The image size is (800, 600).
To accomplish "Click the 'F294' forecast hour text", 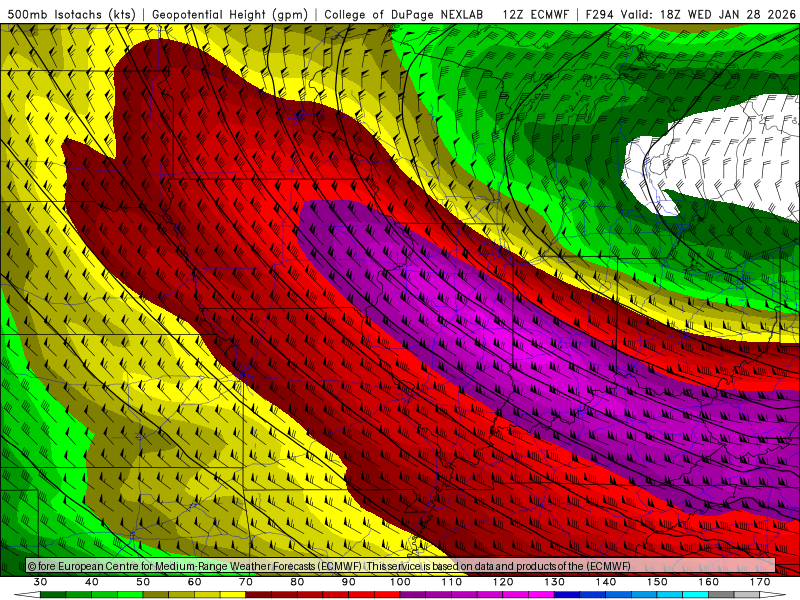I will coord(599,14).
